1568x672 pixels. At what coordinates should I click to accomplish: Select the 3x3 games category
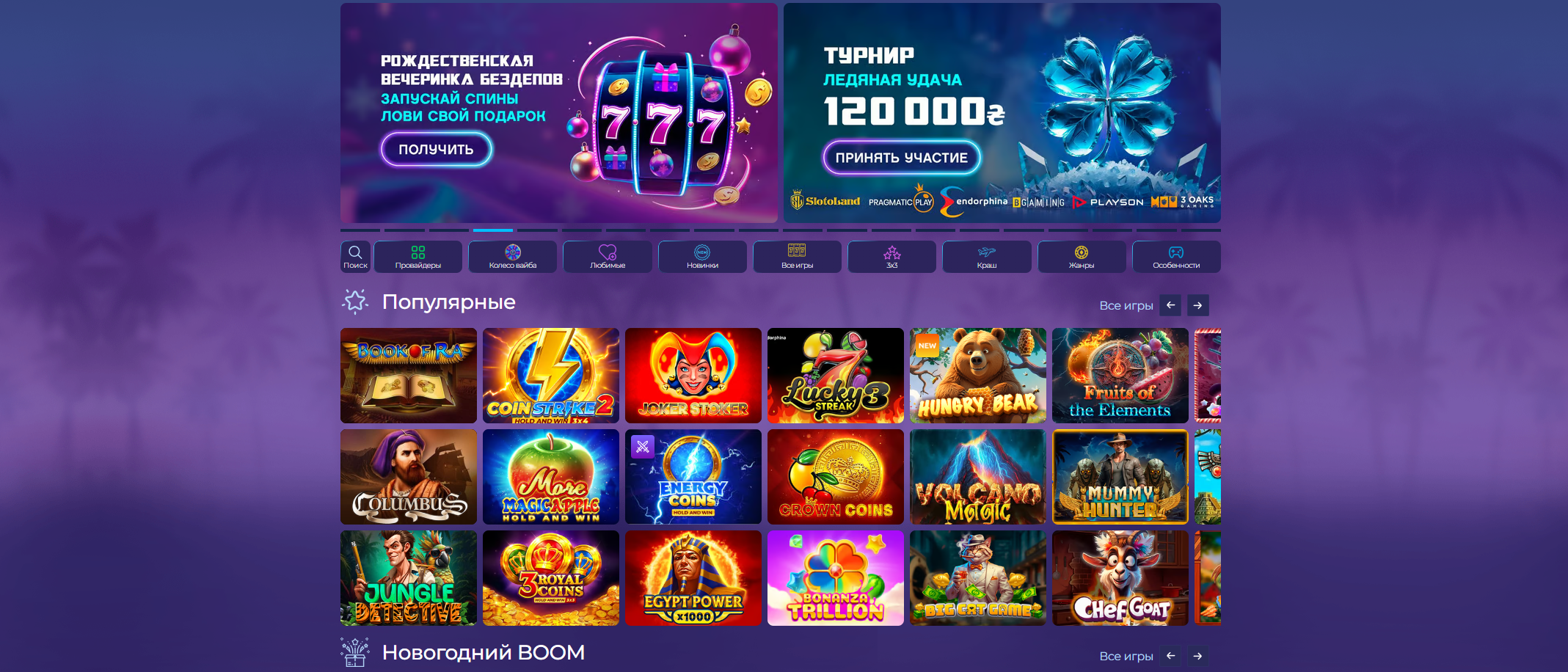tap(892, 257)
